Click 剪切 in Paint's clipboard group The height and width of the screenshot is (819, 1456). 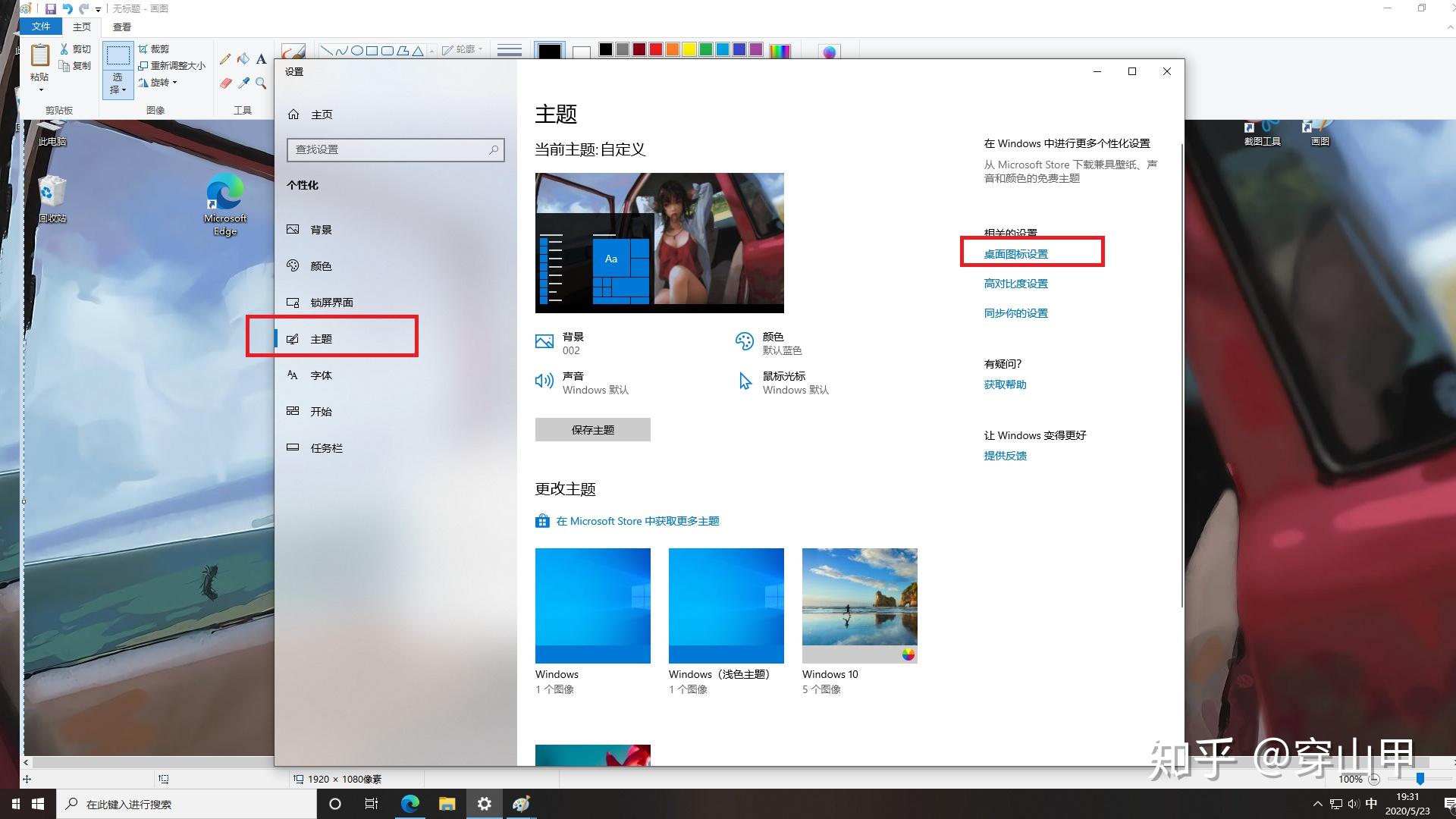coord(75,49)
